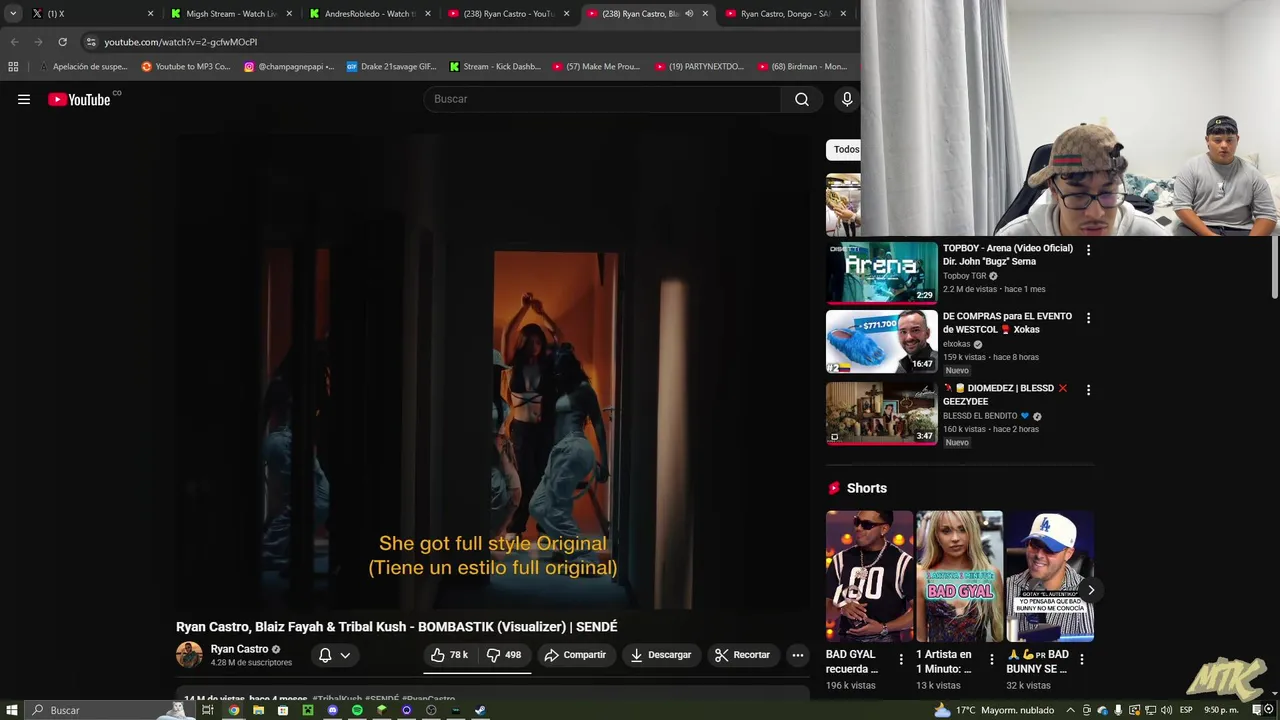Download the video with Descargar

[x=661, y=655]
